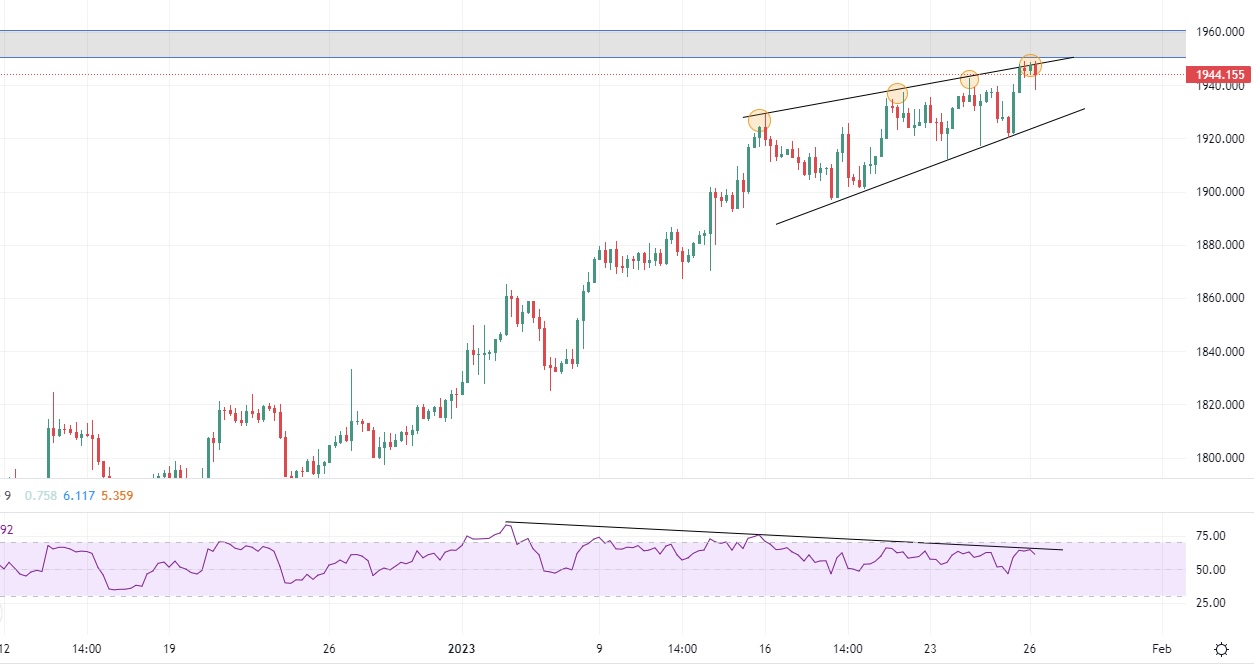The height and width of the screenshot is (664, 1254).
Task: Click the orange 5.359 indicator value
Action: [117, 495]
